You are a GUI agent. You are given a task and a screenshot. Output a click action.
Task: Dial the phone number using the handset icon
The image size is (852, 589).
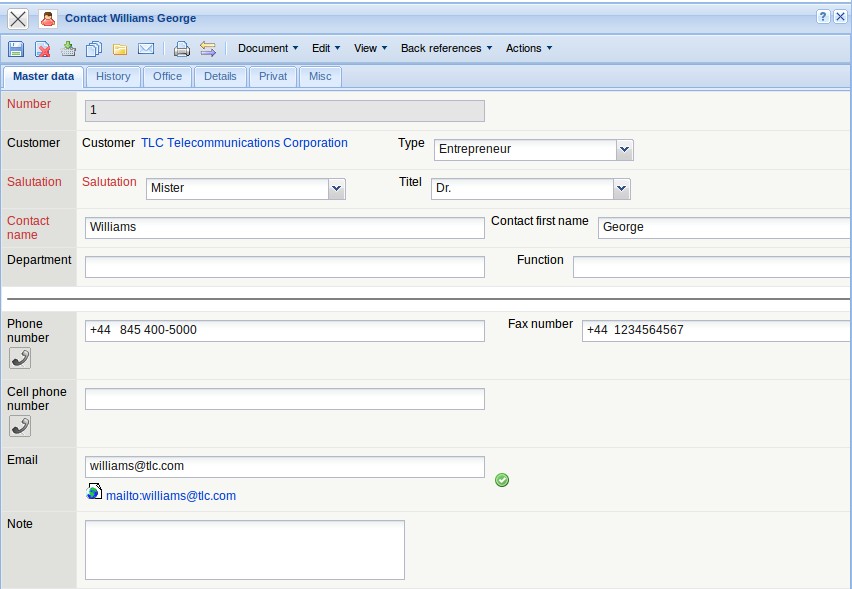[x=19, y=358]
